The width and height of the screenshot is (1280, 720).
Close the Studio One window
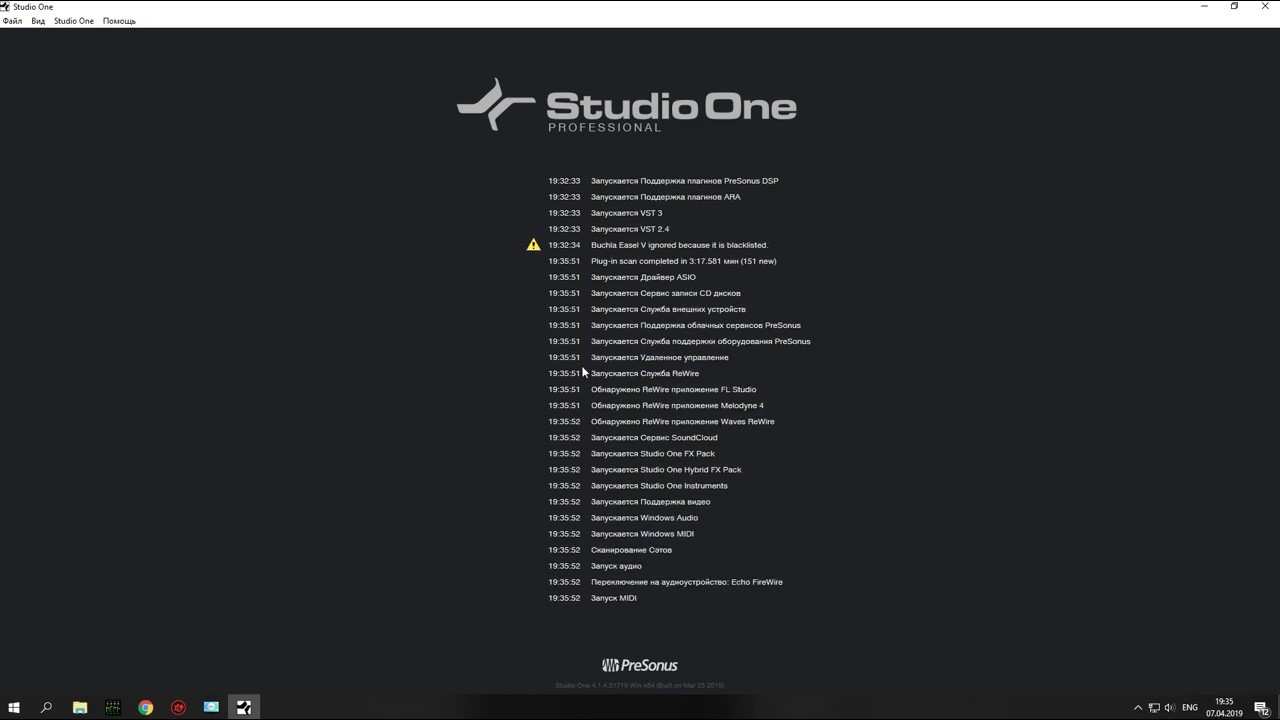pyautogui.click(x=1264, y=6)
